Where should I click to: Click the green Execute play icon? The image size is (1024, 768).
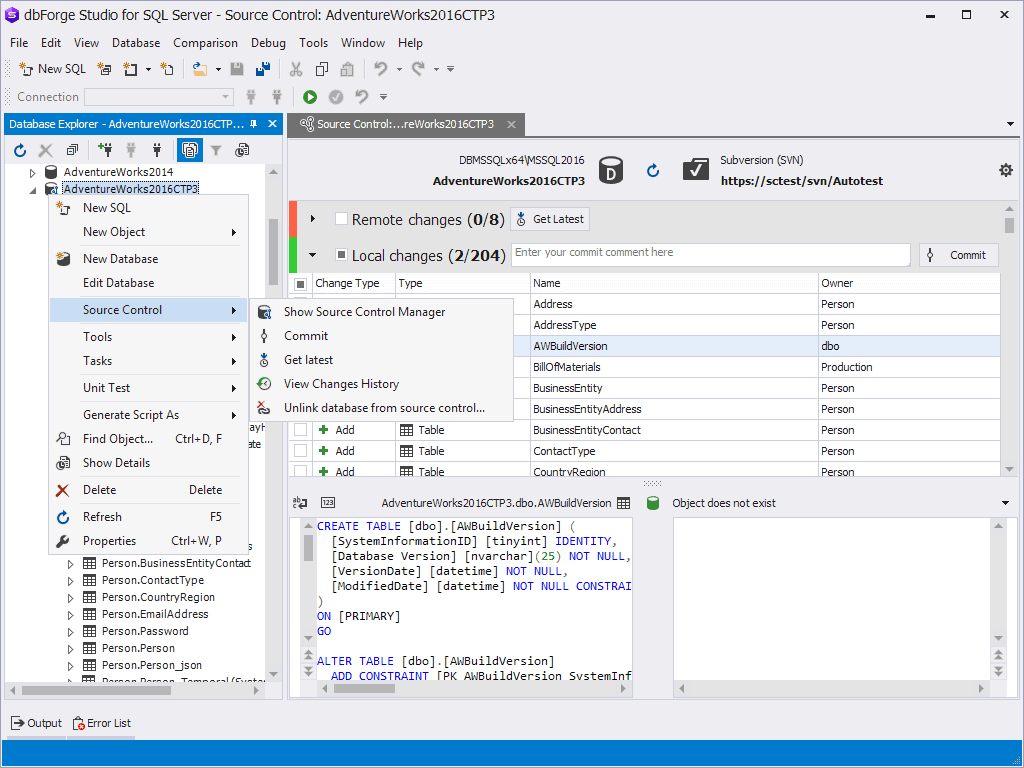tap(310, 97)
